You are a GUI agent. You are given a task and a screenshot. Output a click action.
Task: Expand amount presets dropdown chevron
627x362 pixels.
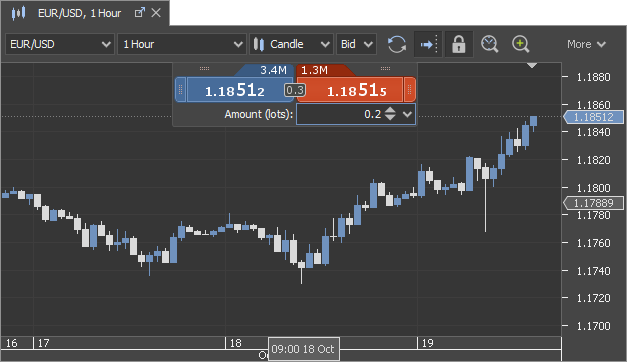(x=407, y=114)
